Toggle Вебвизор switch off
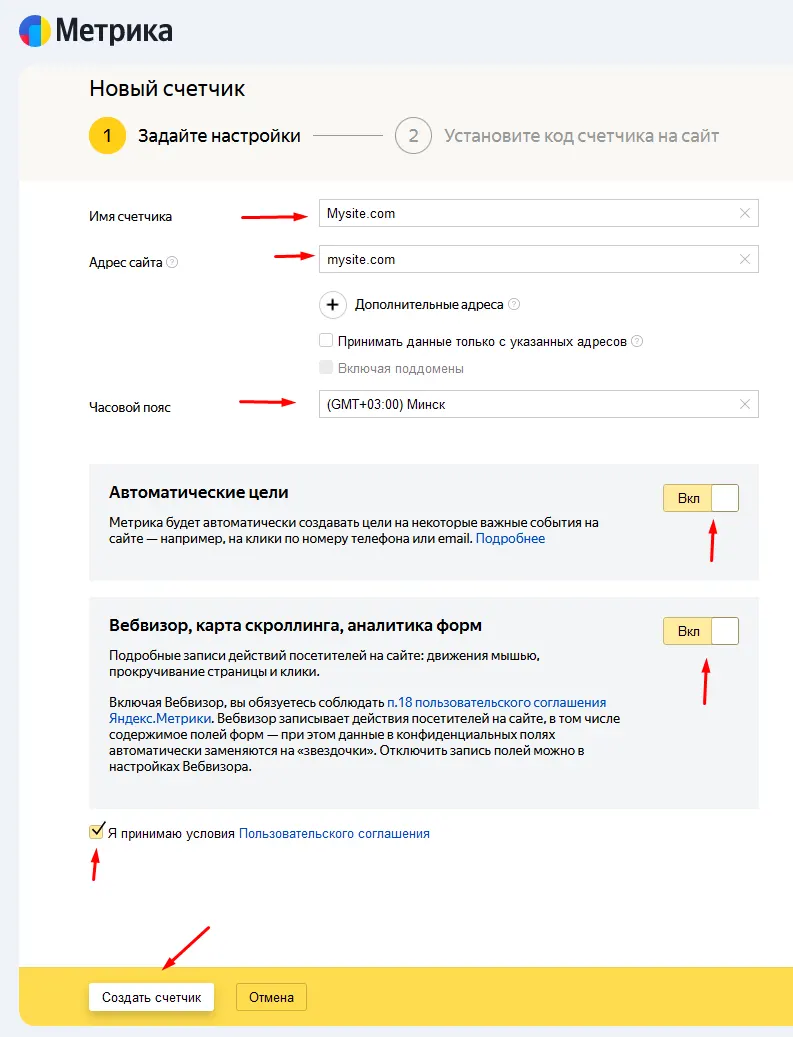The height and width of the screenshot is (1037, 793). coord(701,631)
